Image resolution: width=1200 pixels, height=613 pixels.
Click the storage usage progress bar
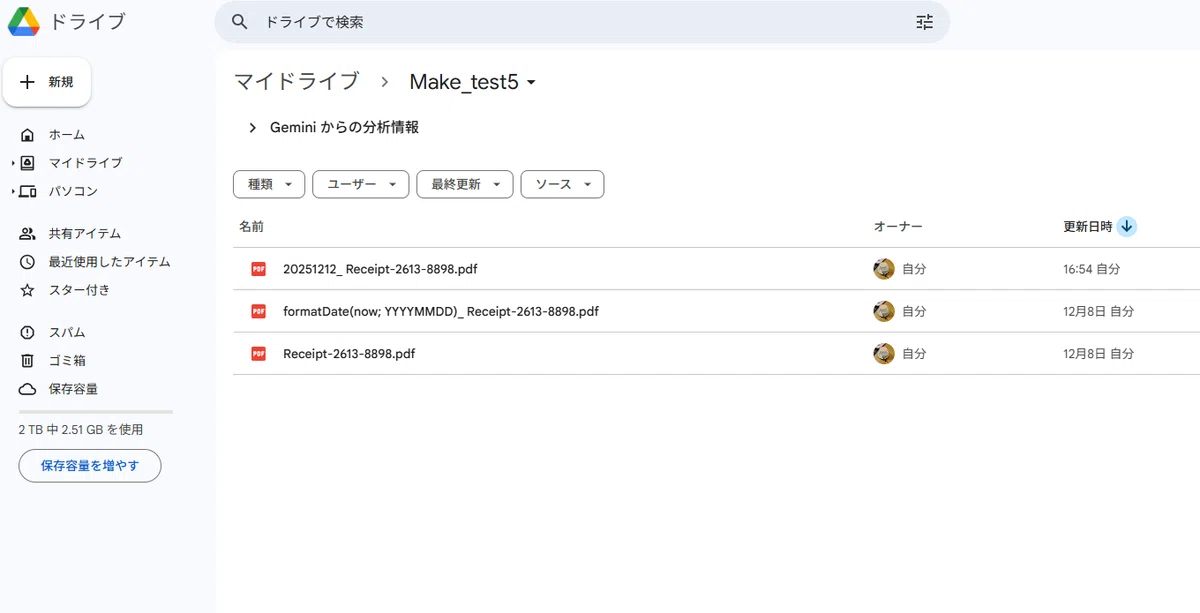(96, 412)
